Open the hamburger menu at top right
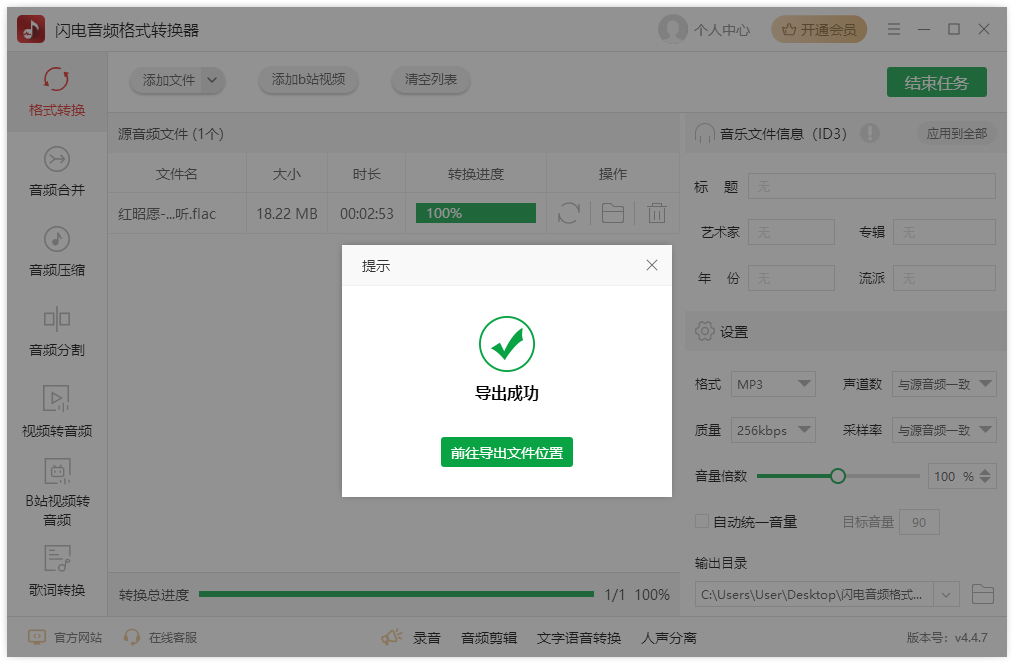Viewport: 1014px width, 664px height. pyautogui.click(x=893, y=29)
